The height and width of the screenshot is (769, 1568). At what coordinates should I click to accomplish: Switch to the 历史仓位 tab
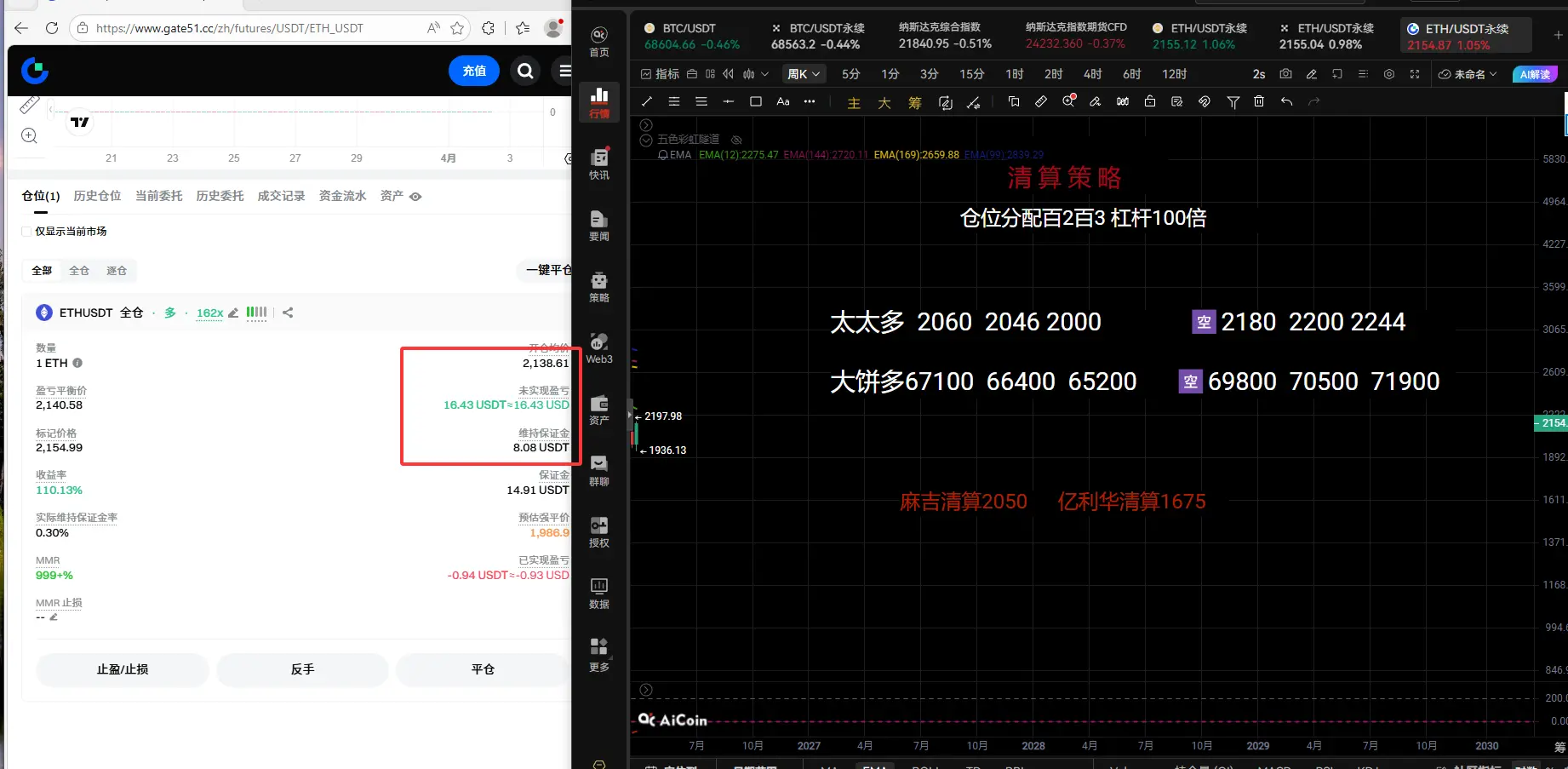[x=97, y=196]
